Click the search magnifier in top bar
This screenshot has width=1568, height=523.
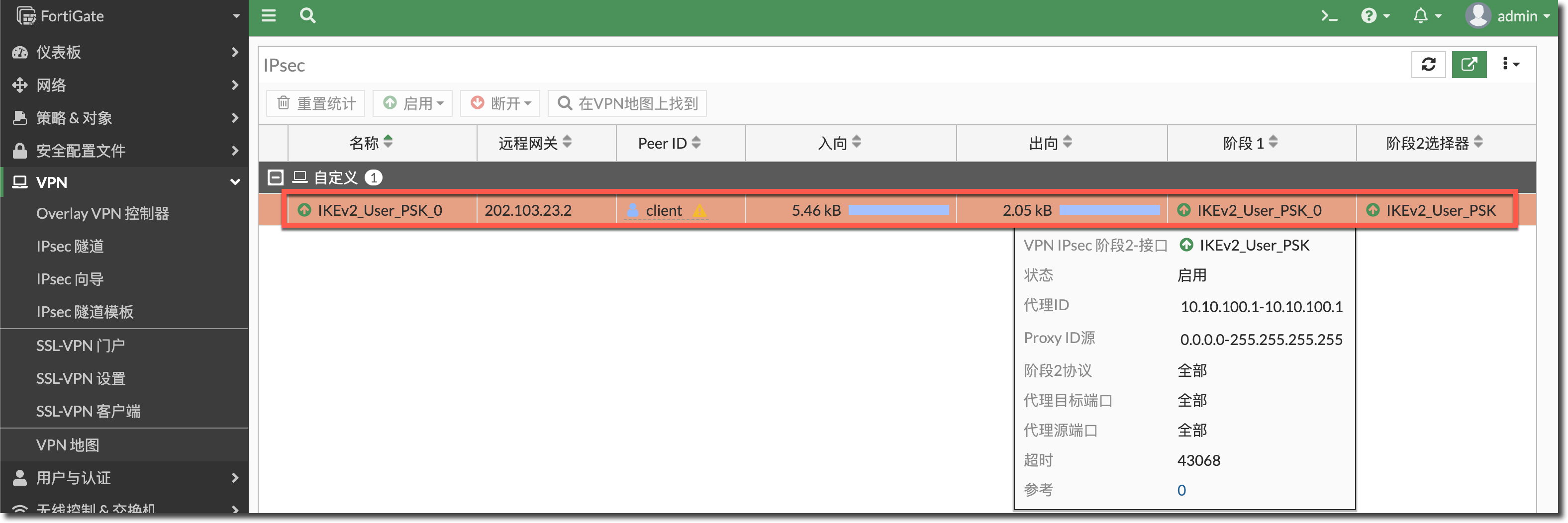click(307, 16)
